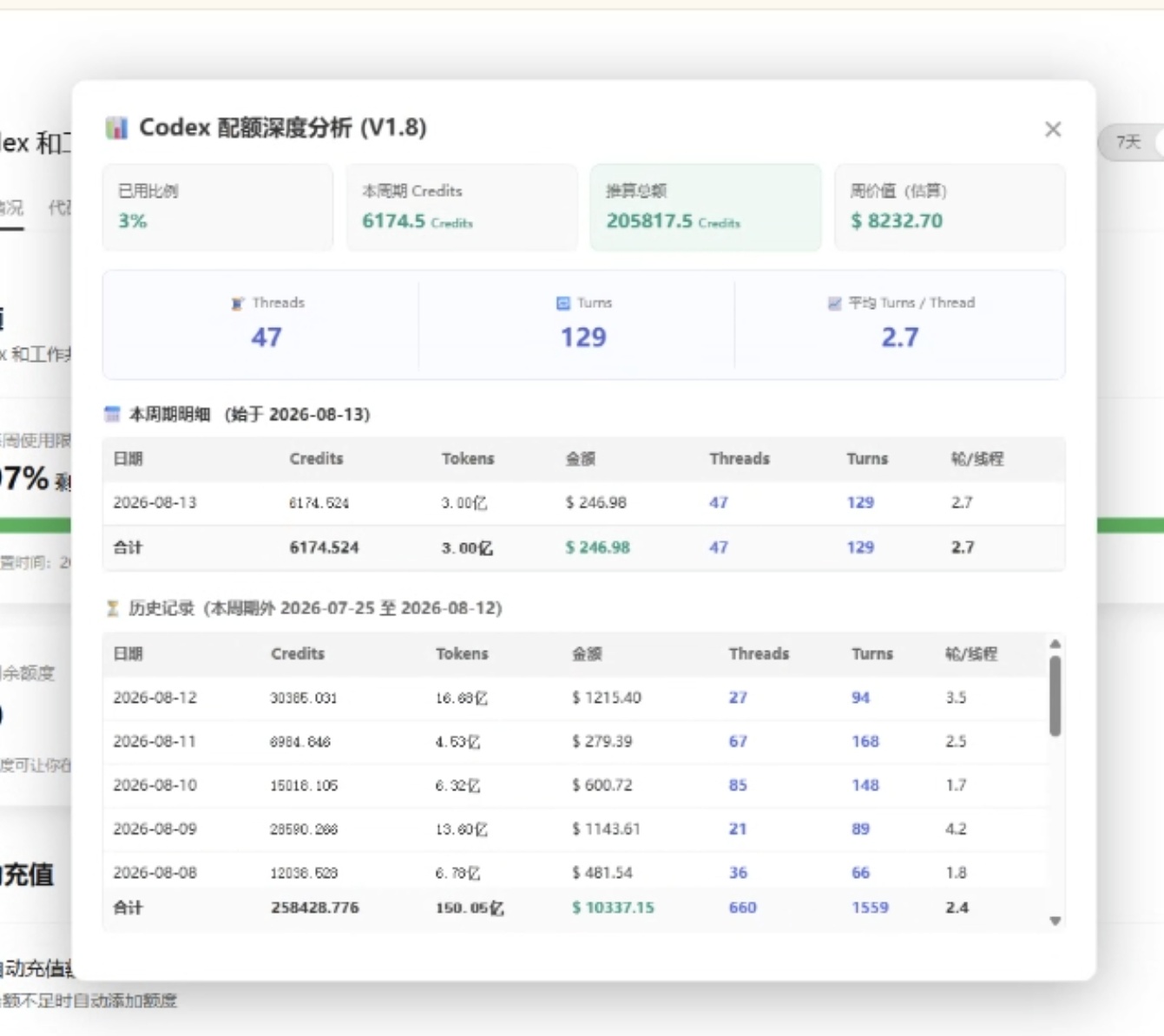Click the 本周期明细 section heading
The width and height of the screenshot is (1164, 1036).
click(250, 415)
